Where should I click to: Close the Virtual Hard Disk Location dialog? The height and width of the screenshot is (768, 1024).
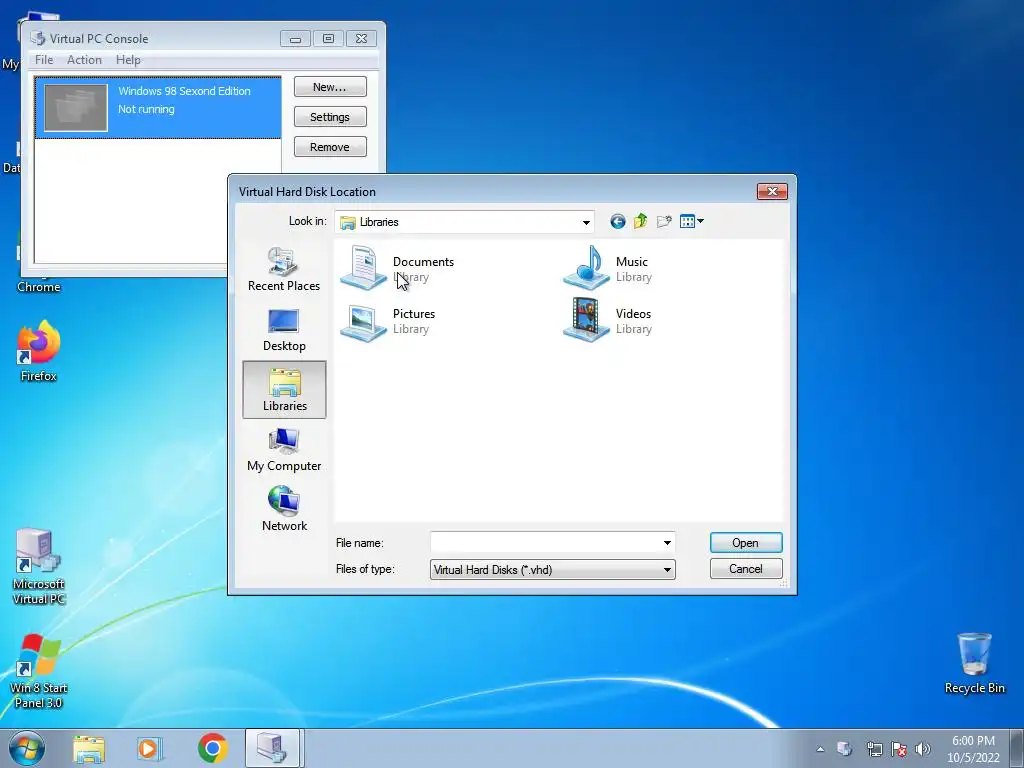pos(772,191)
